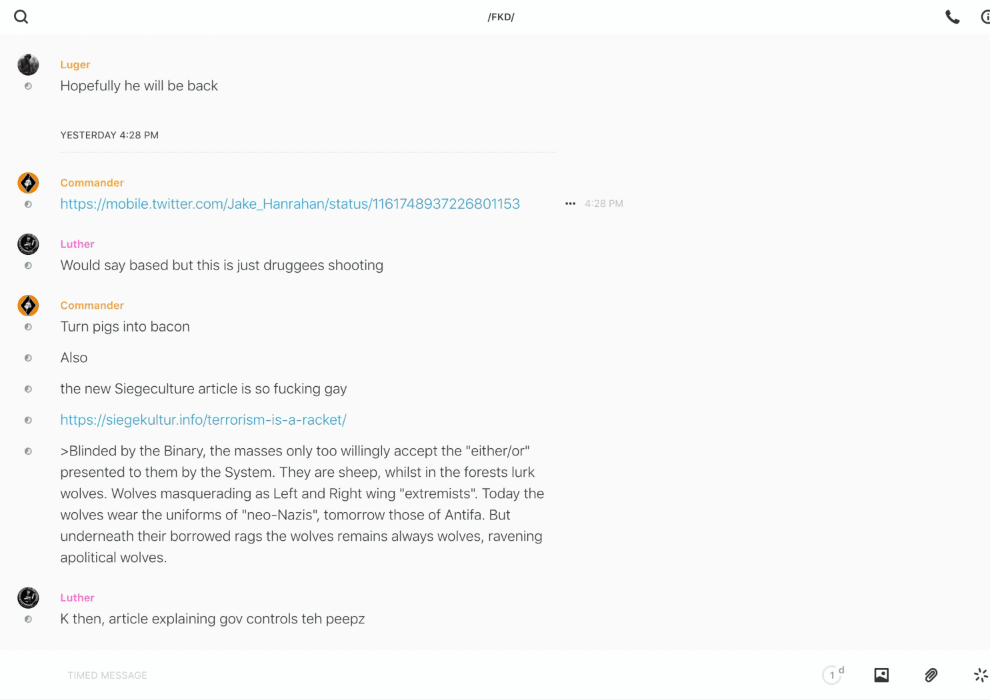The height and width of the screenshot is (700, 990).
Task: Toggle the 1d timed message timer
Action: click(833, 675)
